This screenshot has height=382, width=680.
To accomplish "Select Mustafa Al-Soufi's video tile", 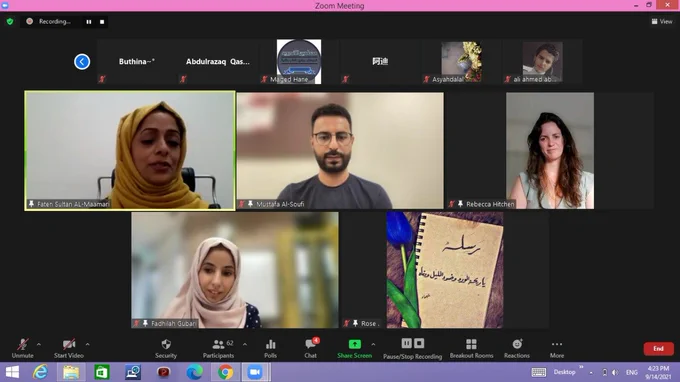I will tap(340, 150).
